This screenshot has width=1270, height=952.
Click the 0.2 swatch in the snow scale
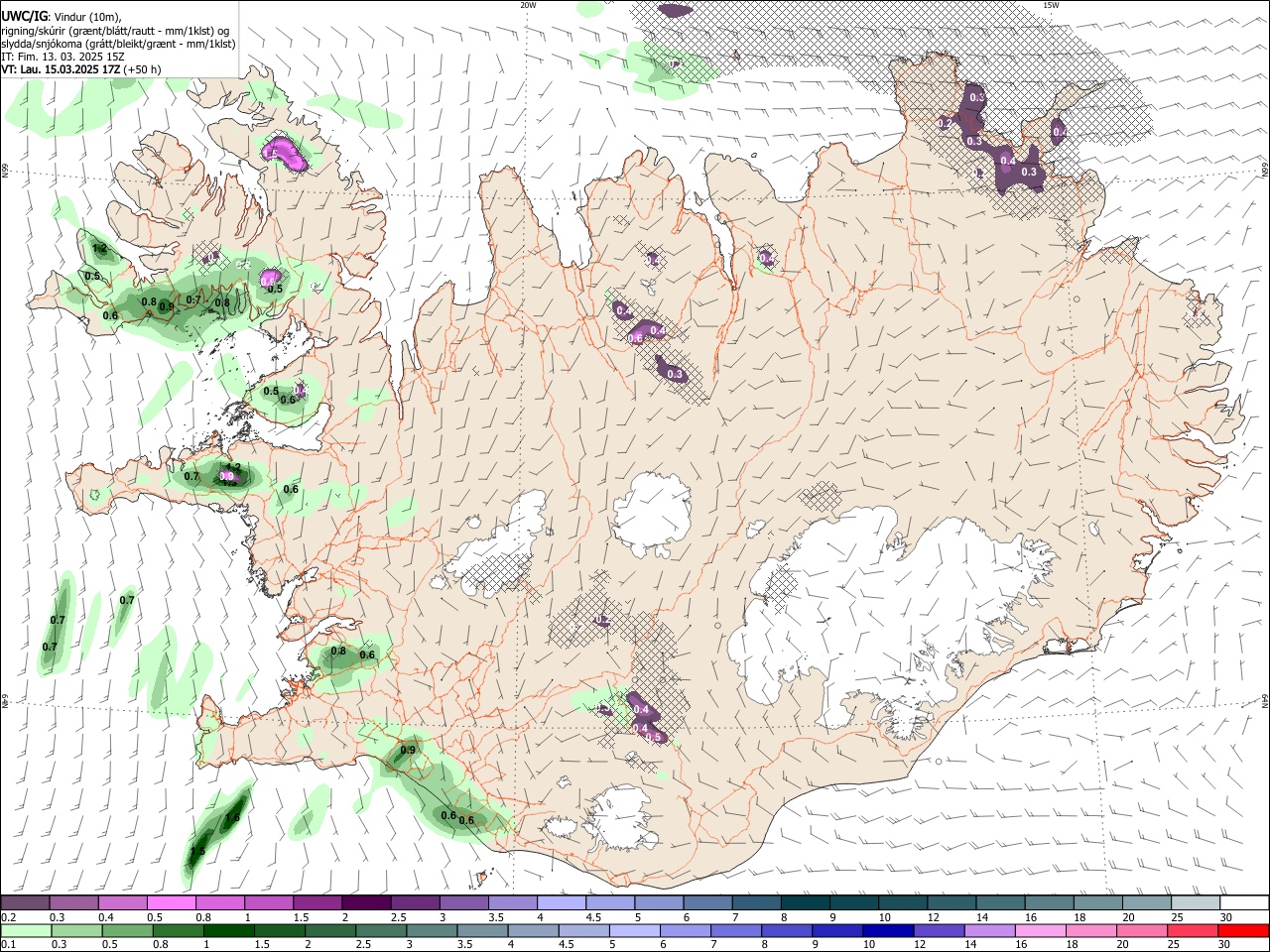26,902
